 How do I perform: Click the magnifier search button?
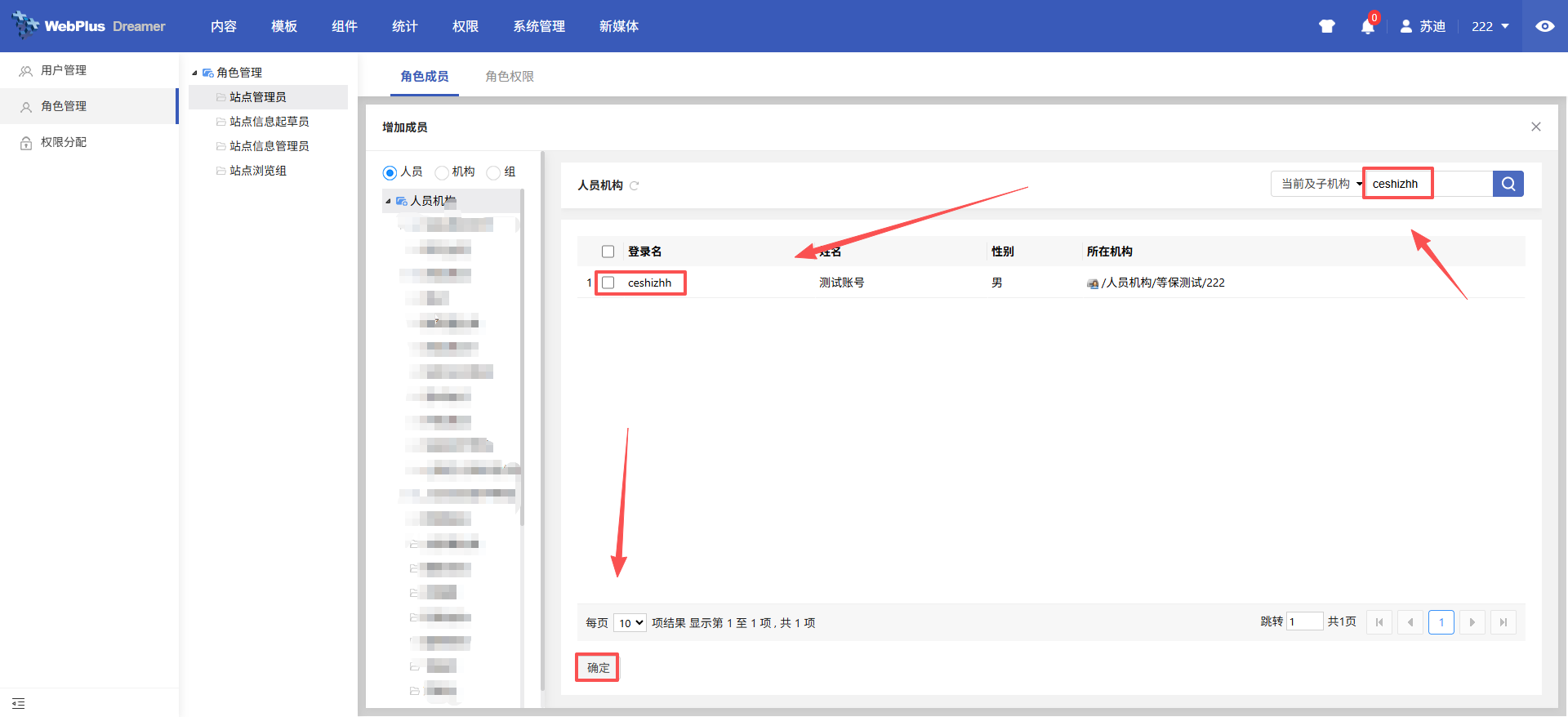click(x=1508, y=184)
